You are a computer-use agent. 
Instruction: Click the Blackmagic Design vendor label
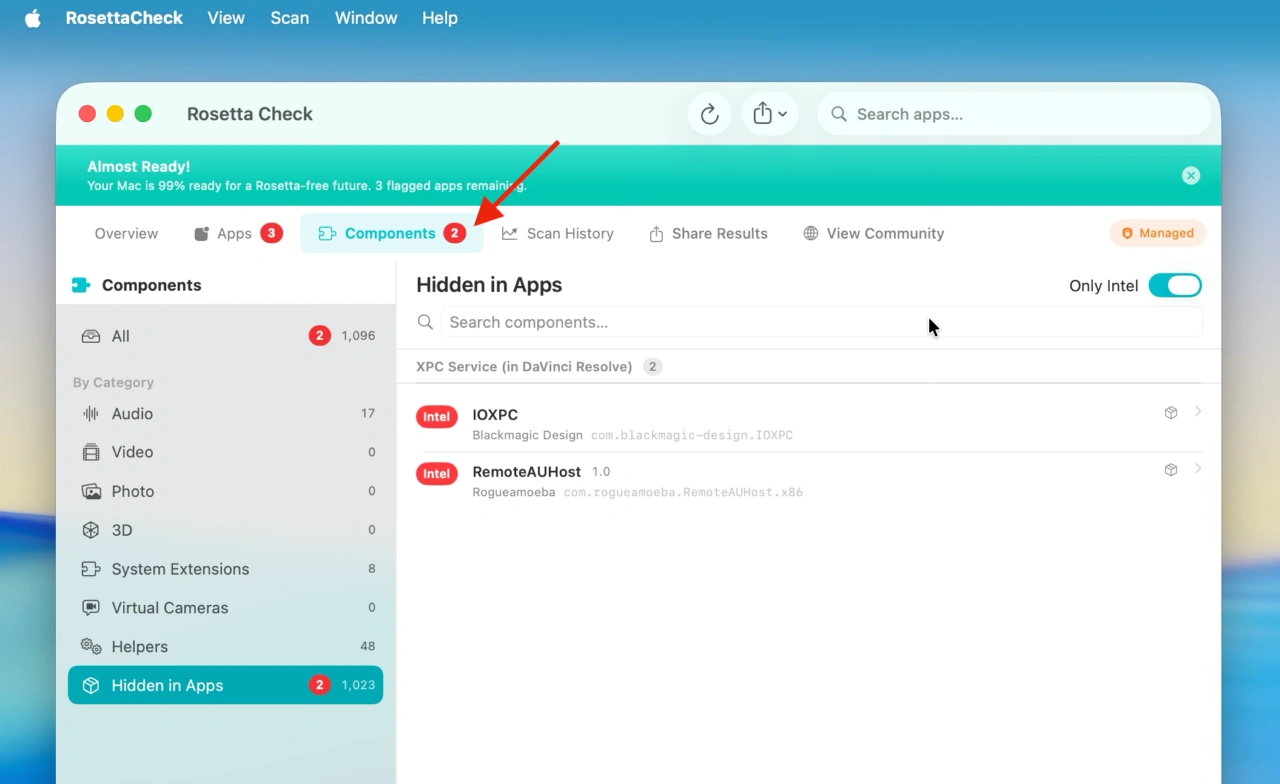tap(527, 436)
